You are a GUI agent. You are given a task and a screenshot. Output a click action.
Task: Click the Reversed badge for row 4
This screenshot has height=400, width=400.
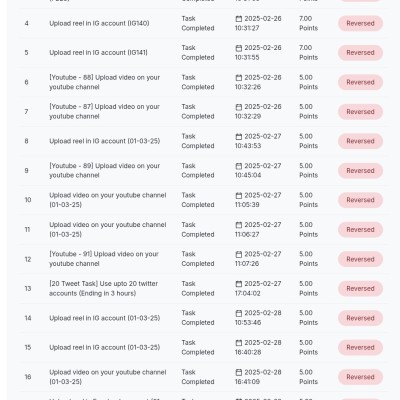click(360, 23)
